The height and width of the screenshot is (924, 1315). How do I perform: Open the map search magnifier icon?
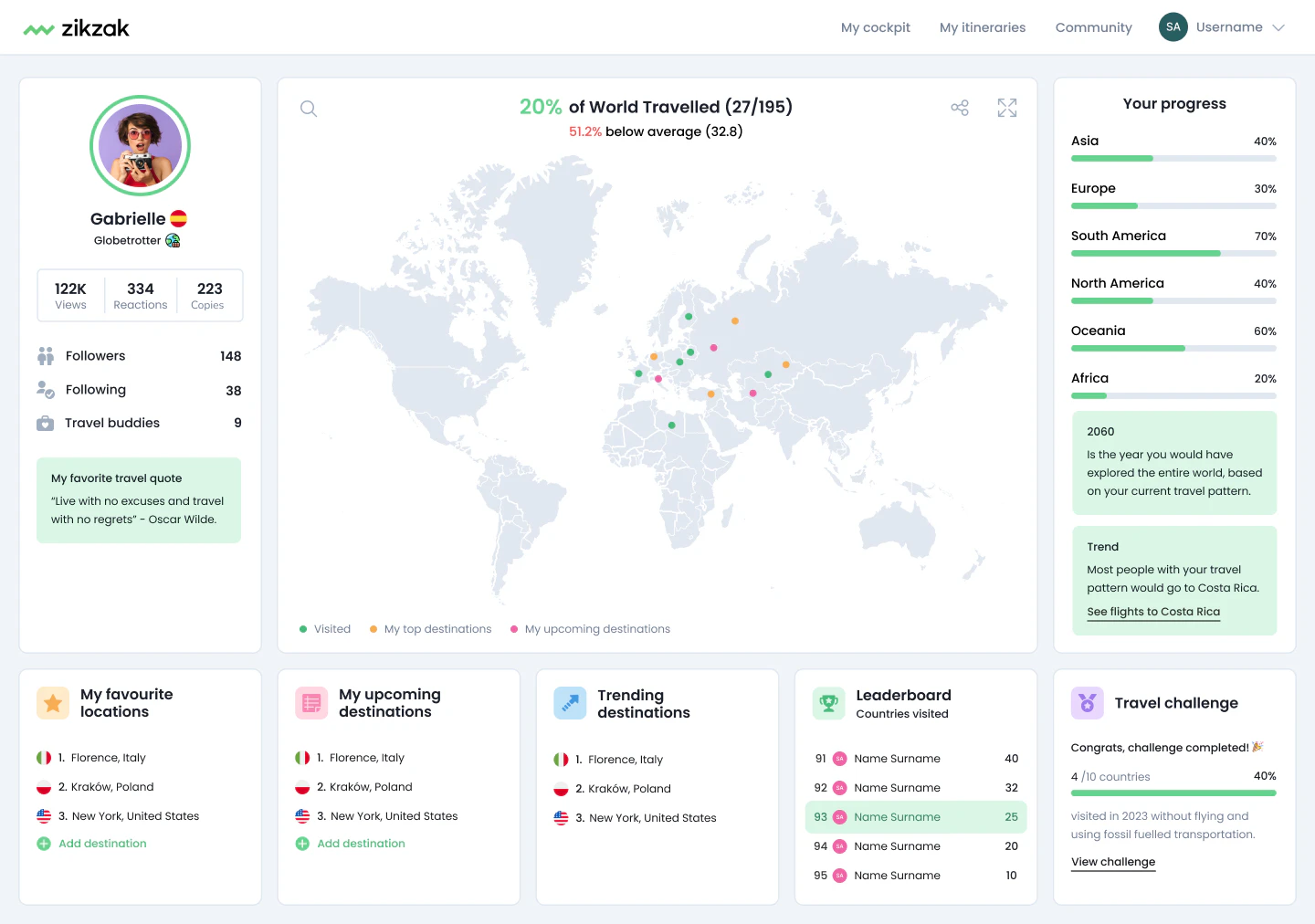pos(309,109)
